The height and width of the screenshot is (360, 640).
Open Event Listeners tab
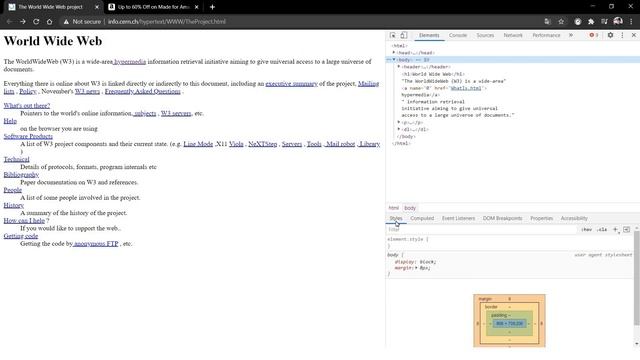[458, 218]
